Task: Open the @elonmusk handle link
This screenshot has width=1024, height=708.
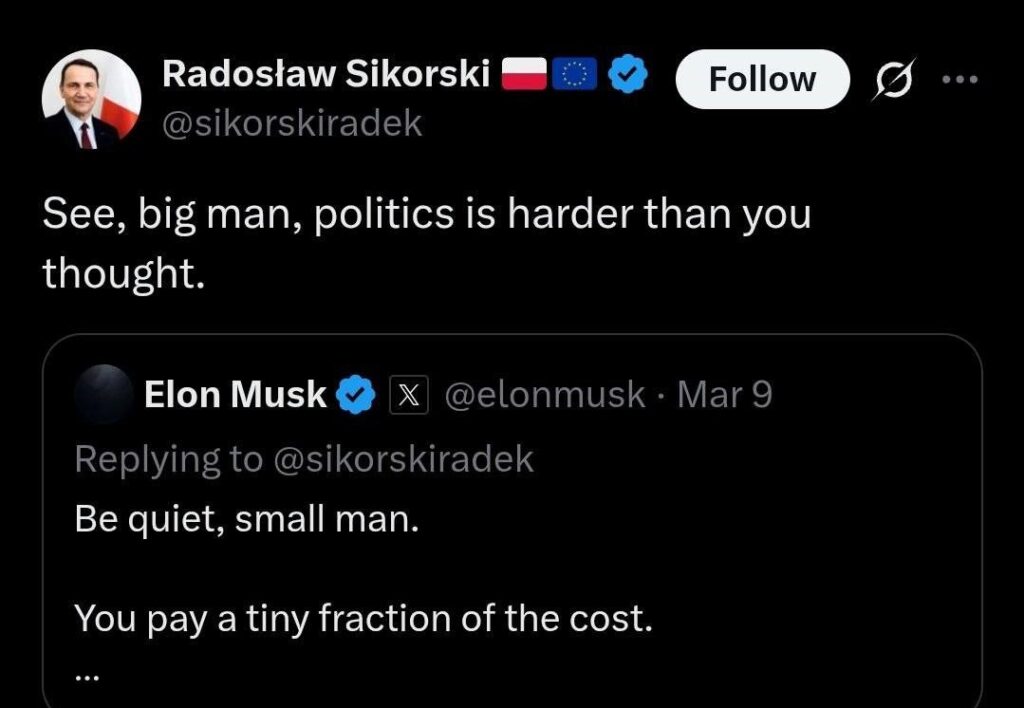Action: pos(544,395)
